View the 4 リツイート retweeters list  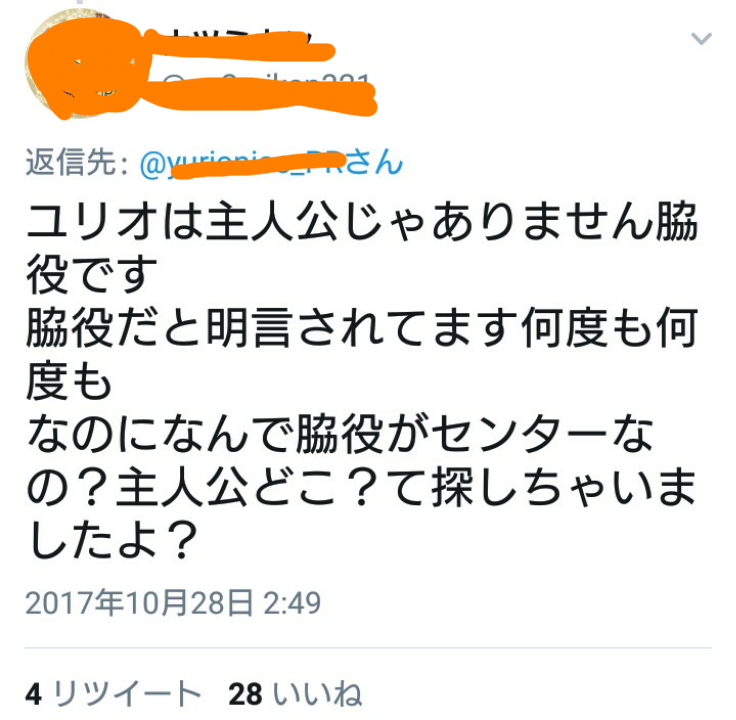click(113, 694)
